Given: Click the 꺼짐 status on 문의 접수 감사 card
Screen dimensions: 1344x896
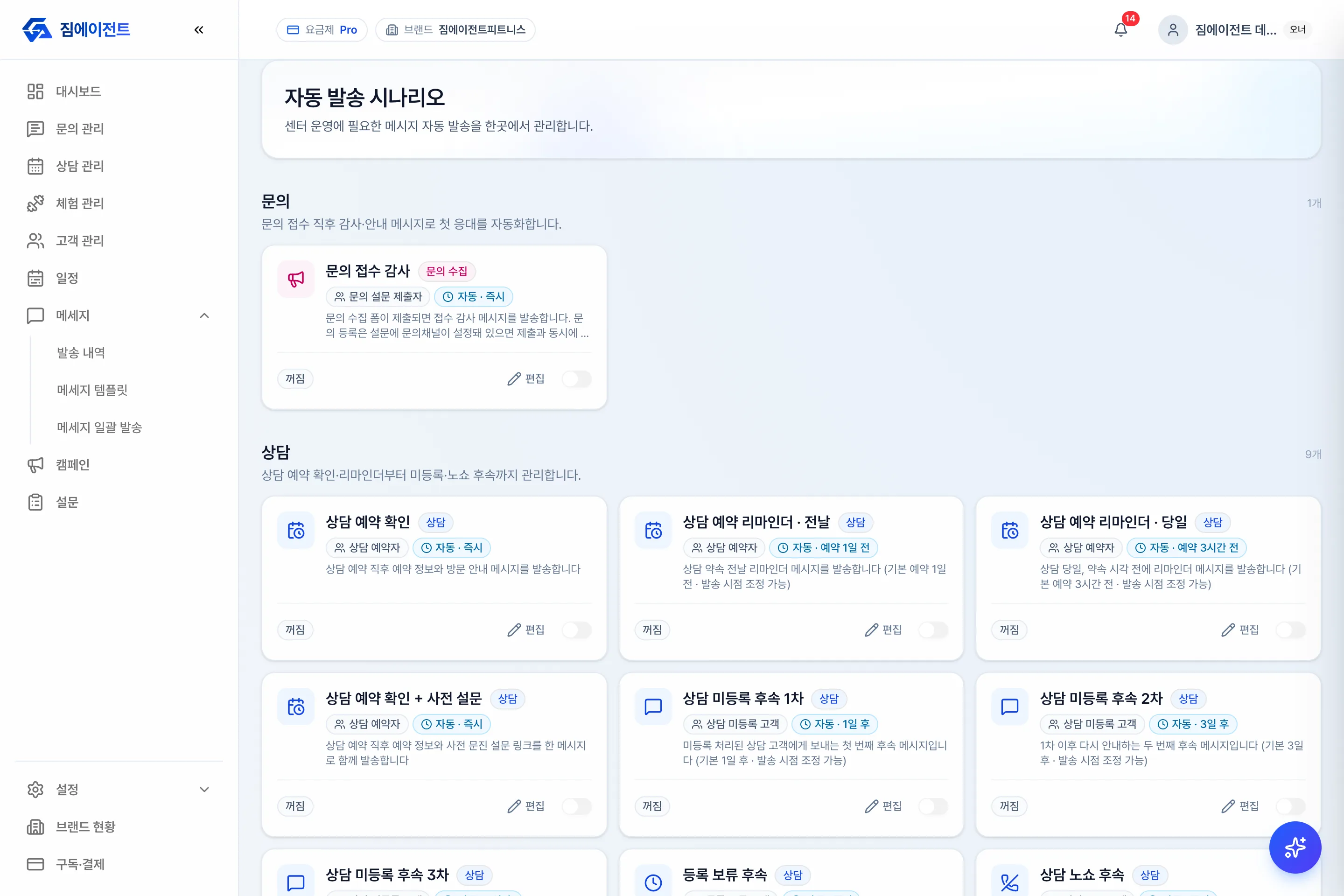Looking at the screenshot, I should [295, 379].
